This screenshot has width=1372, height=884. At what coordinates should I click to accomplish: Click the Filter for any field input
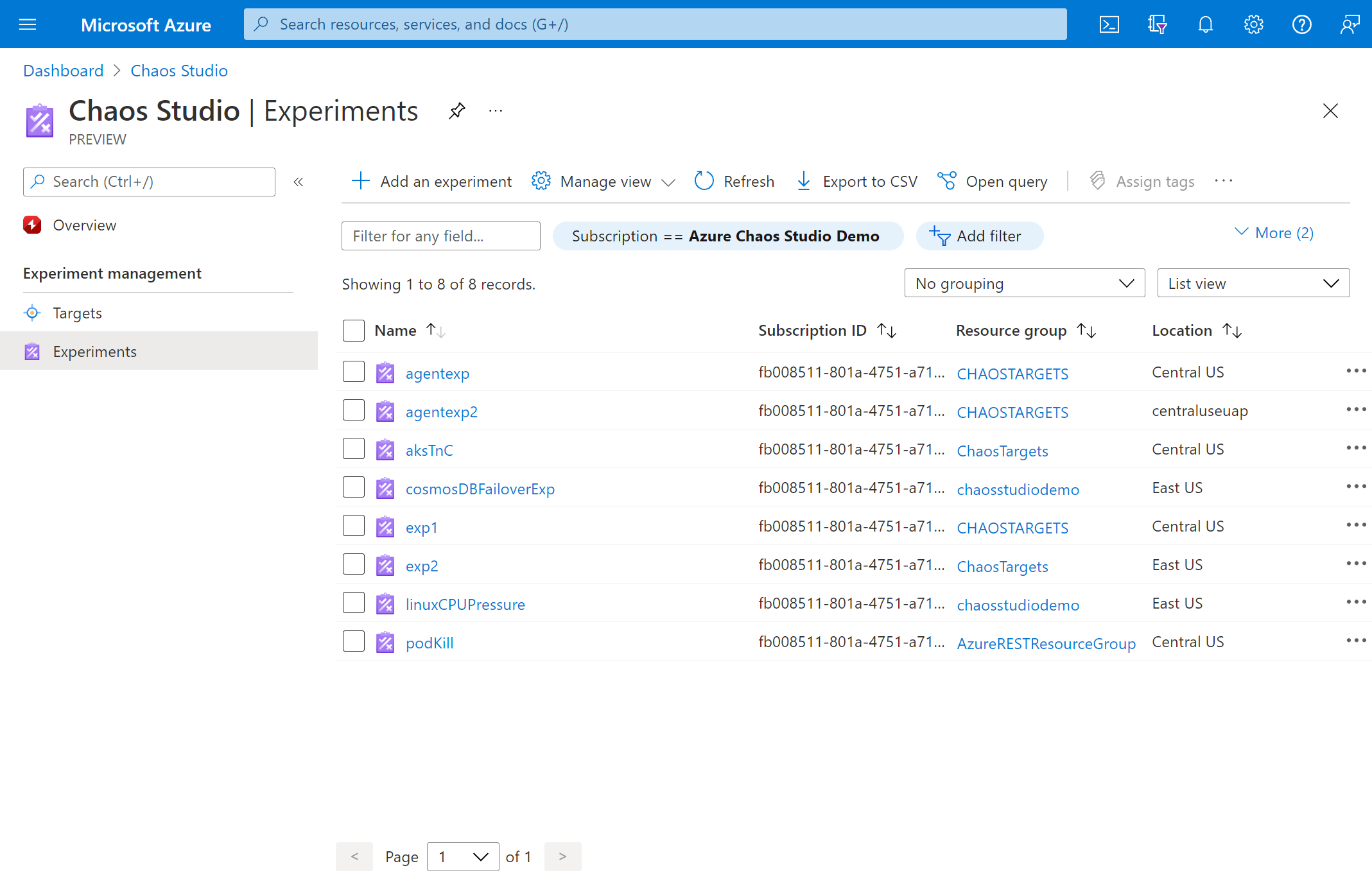tap(440, 236)
